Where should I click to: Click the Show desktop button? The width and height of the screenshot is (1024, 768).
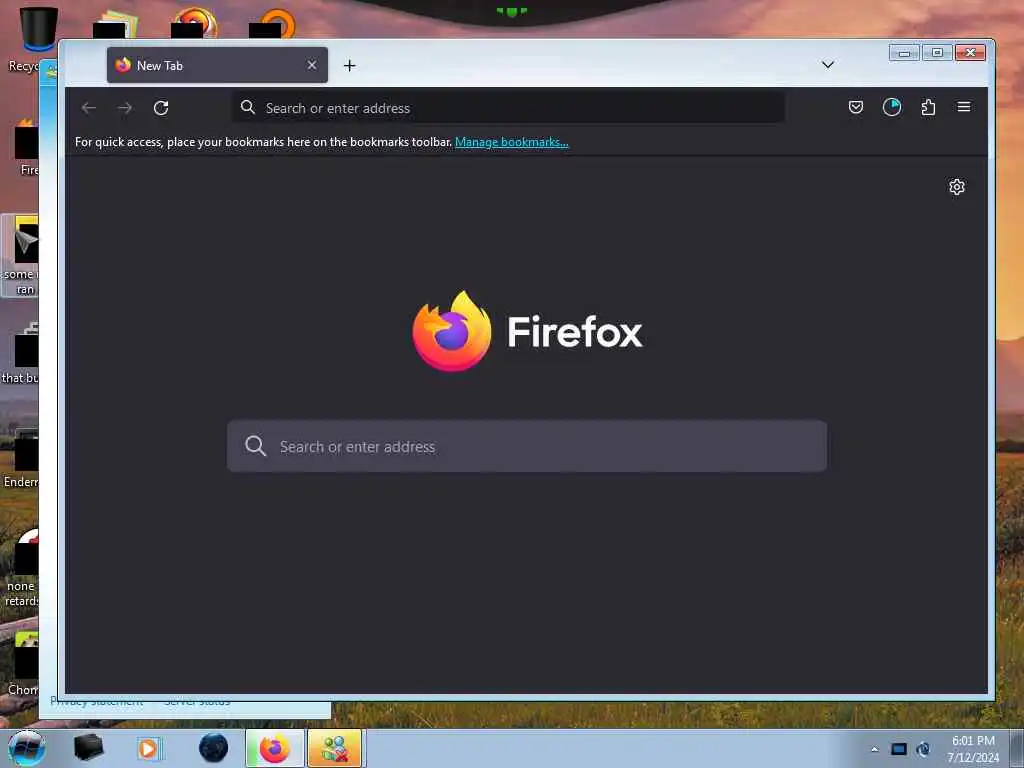point(1017,749)
